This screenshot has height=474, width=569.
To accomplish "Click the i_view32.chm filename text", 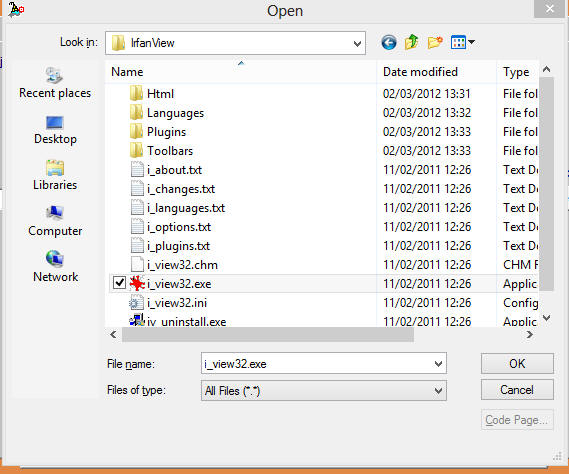I will click(x=182, y=265).
